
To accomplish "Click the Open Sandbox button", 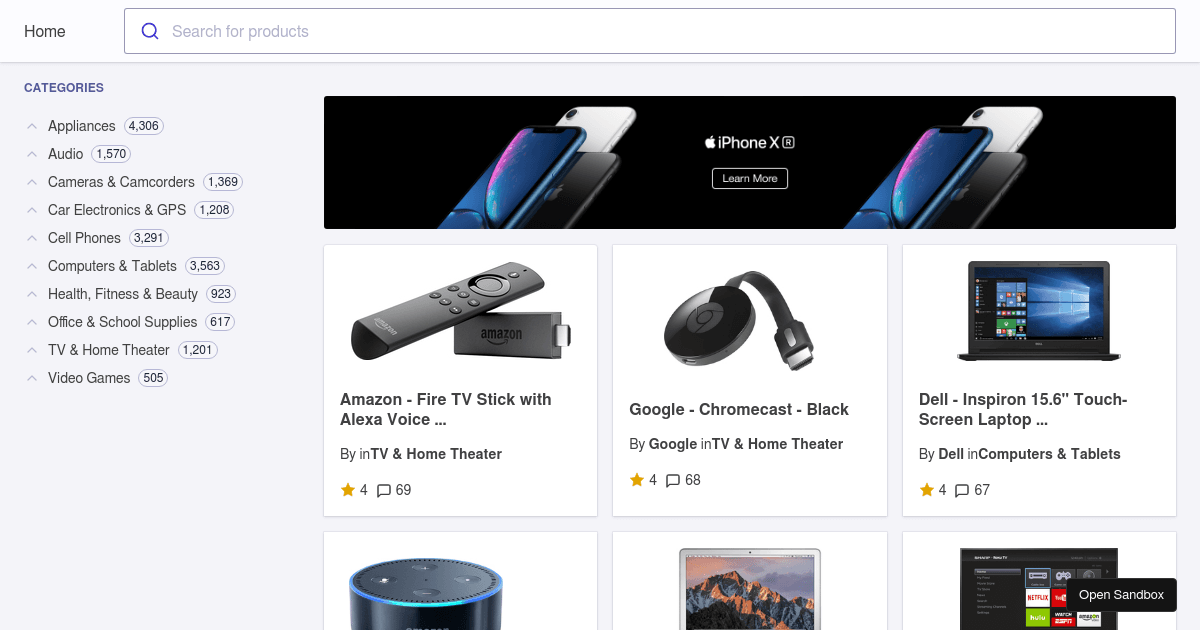I will pos(1121,595).
